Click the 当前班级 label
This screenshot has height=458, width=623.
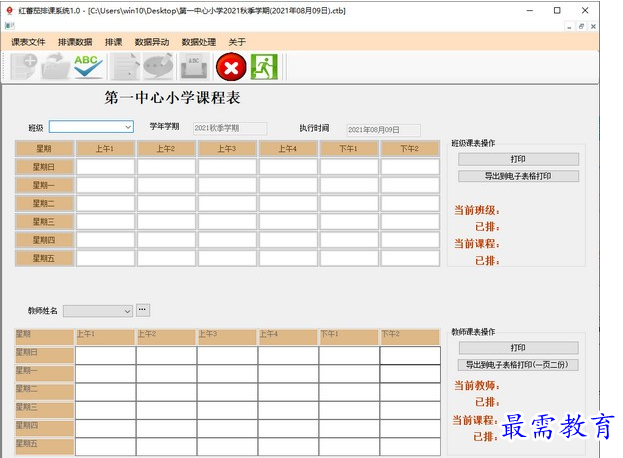(477, 210)
